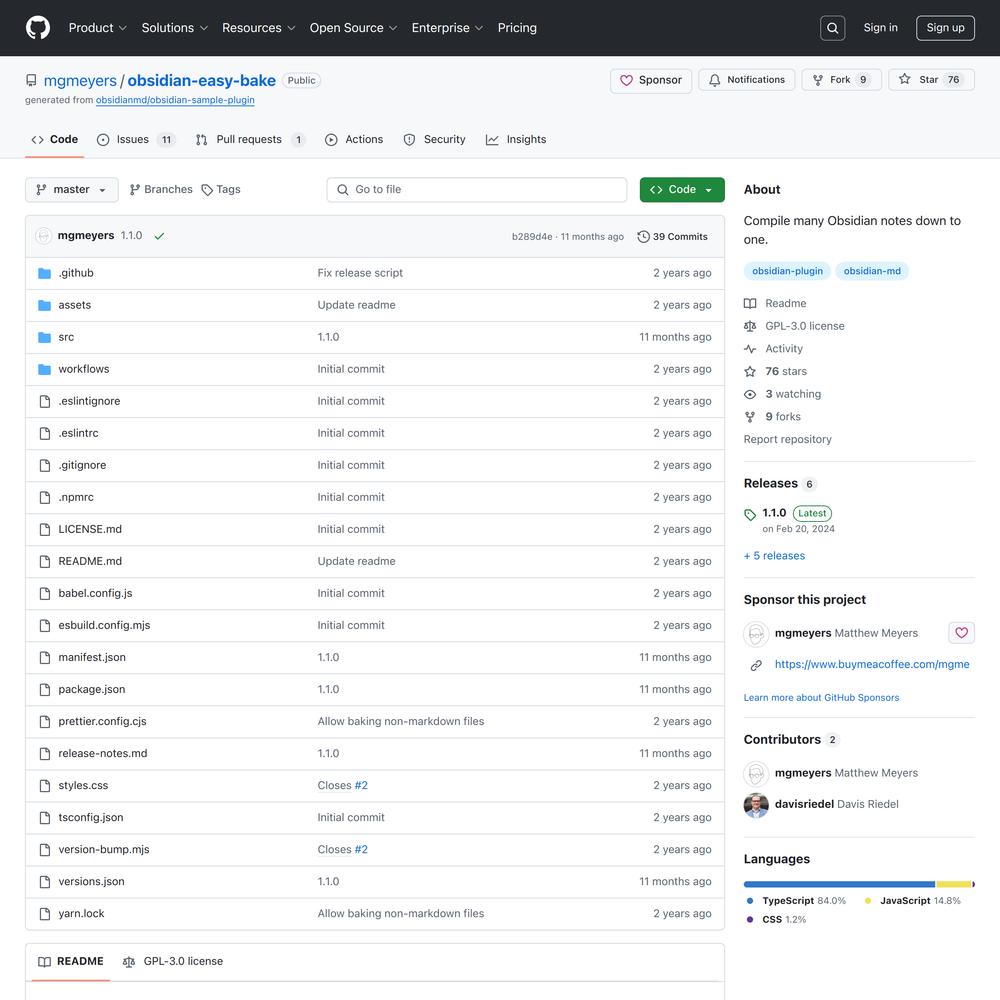Open the Pricing page

tap(517, 28)
